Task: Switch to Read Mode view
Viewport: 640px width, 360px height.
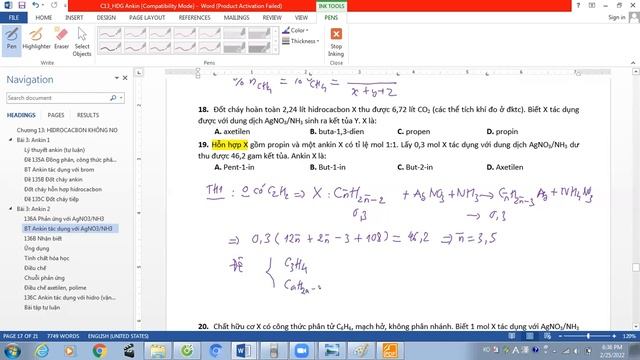Action: pos(511,336)
